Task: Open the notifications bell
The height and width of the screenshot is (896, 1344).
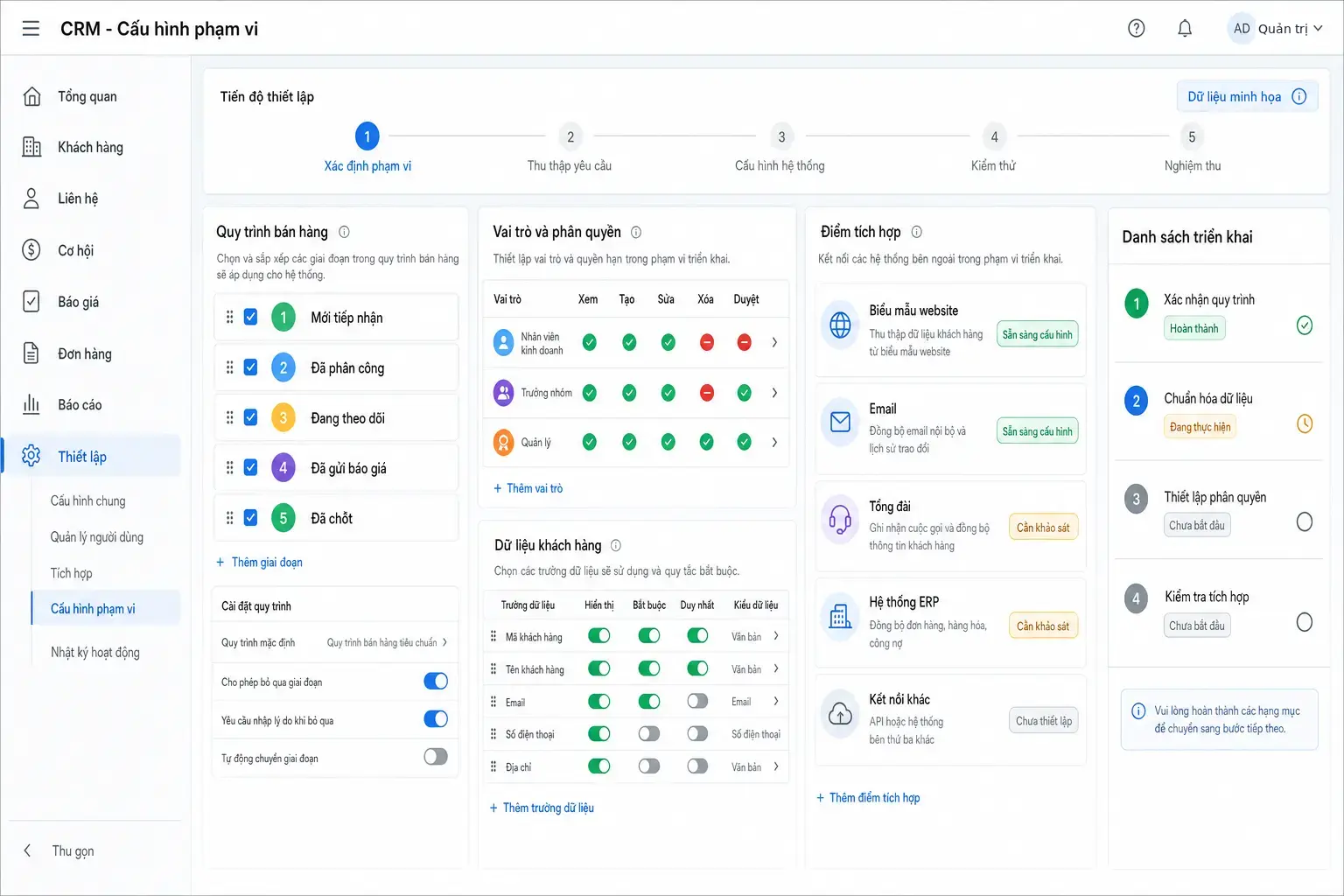Action: pyautogui.click(x=1185, y=28)
